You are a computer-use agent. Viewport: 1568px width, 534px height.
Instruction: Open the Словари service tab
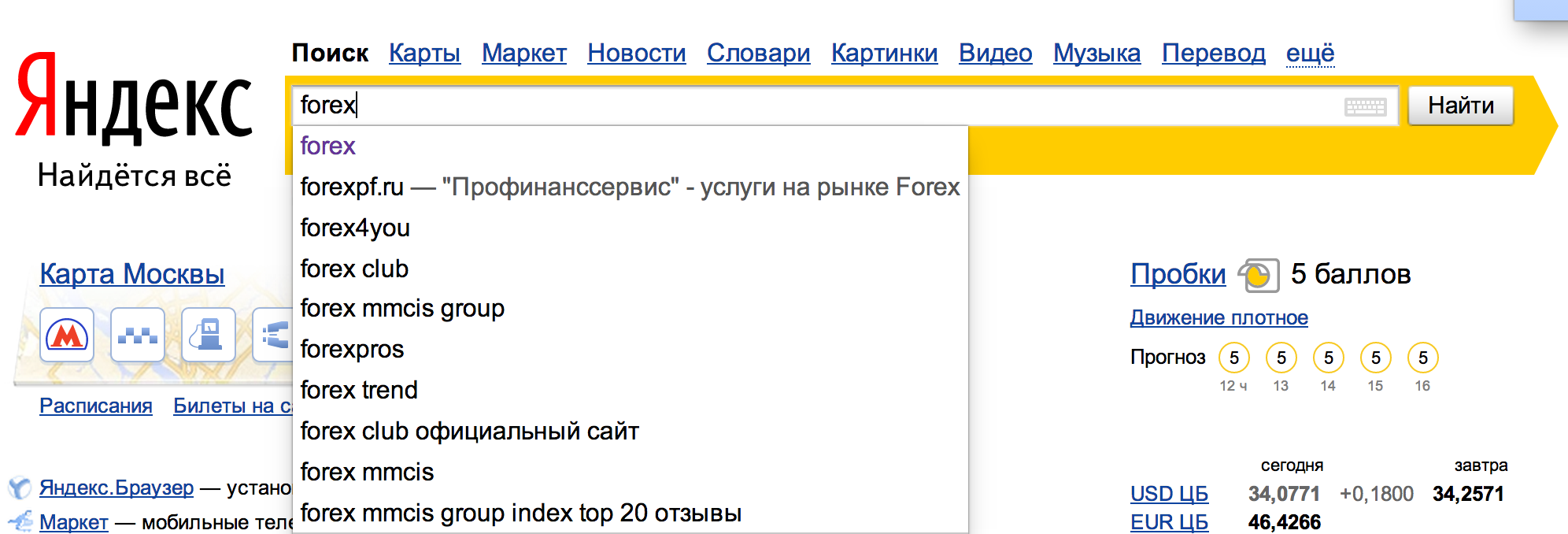pyautogui.click(x=758, y=53)
